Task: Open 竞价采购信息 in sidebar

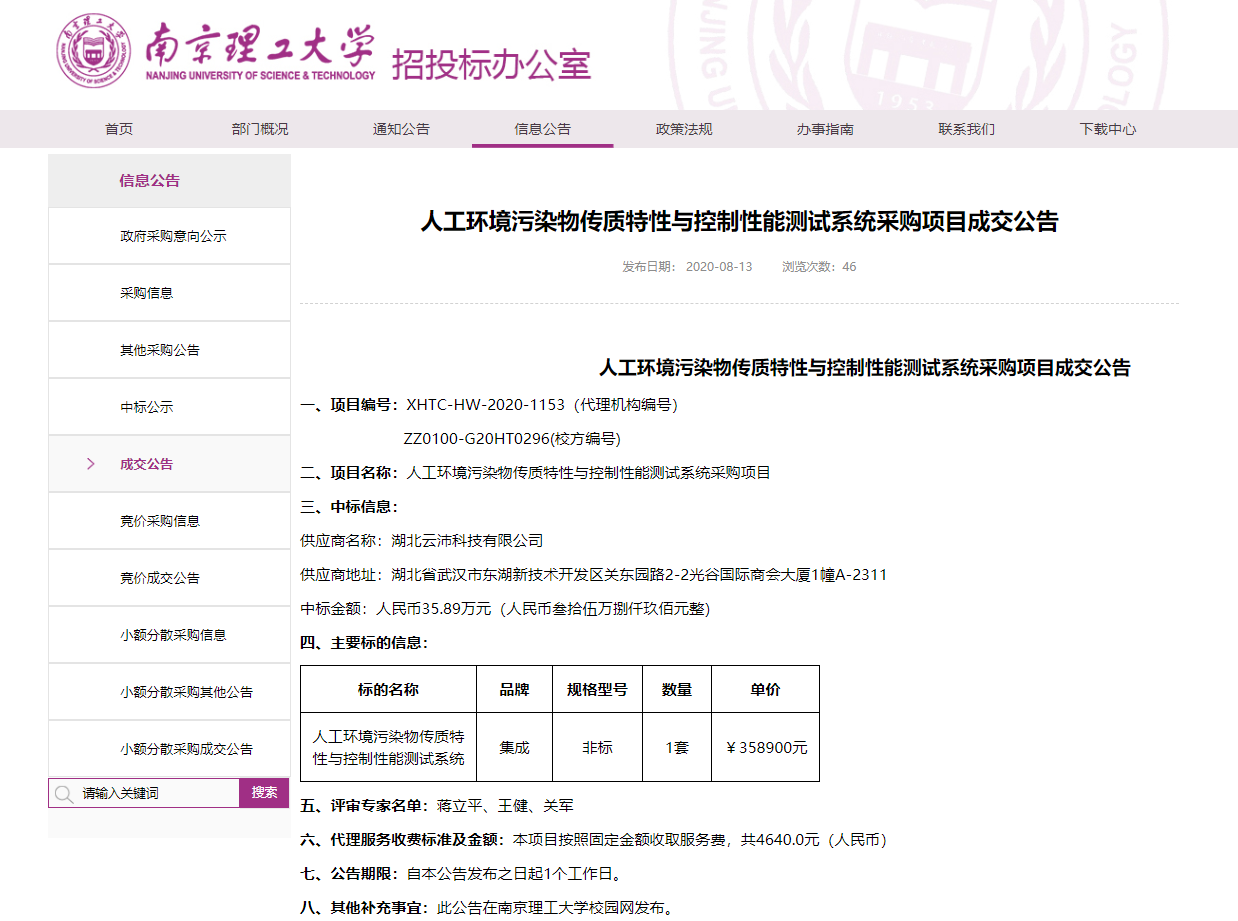Action: (x=160, y=521)
